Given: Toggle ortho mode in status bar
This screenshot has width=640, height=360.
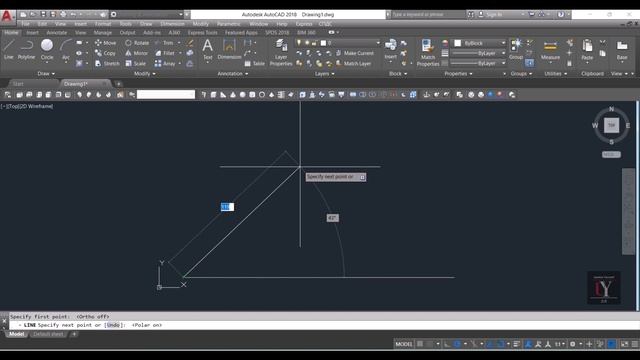Looking at the screenshot, I should tap(447, 344).
